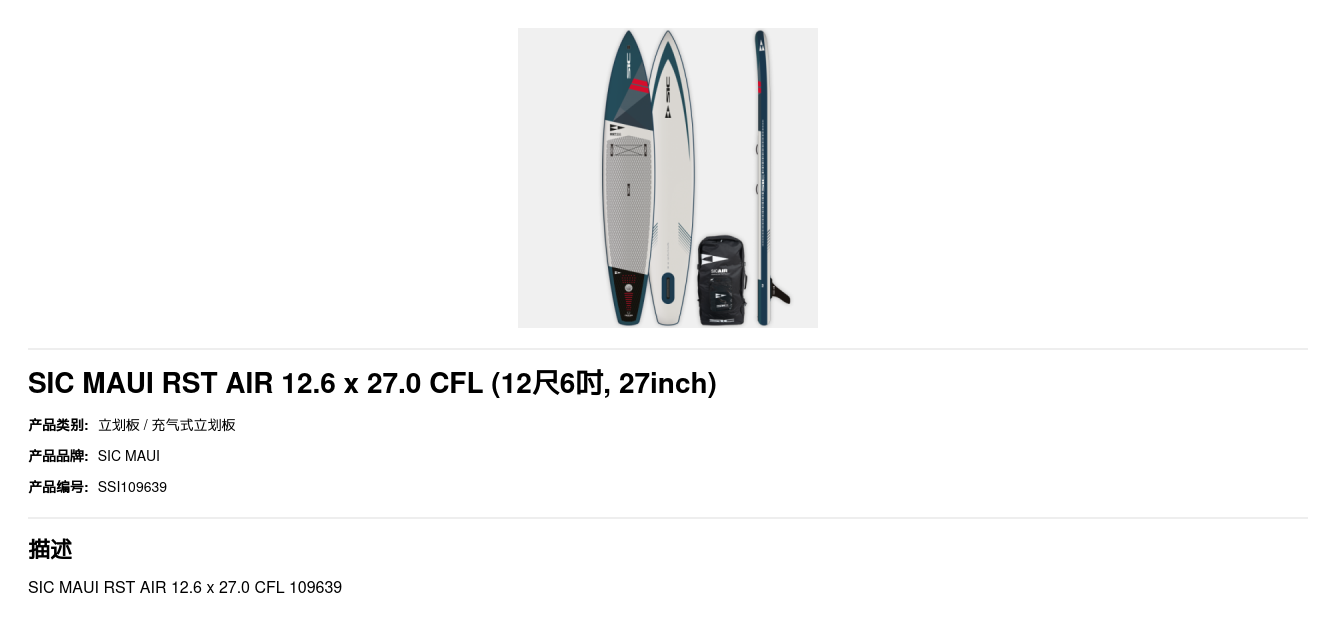The width and height of the screenshot is (1328, 627).
Task: Click the product title SIC MAUI RST AIR
Action: (x=372, y=383)
